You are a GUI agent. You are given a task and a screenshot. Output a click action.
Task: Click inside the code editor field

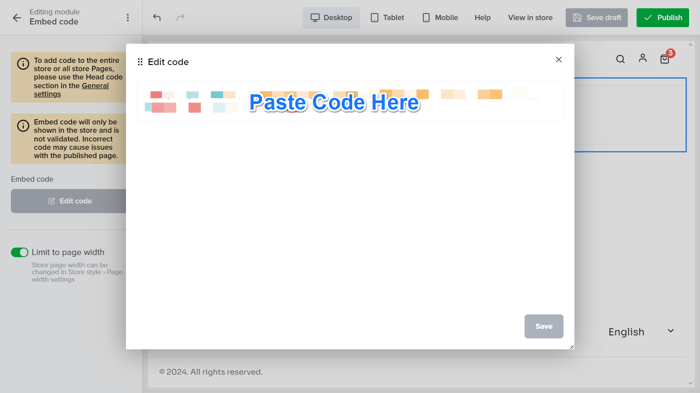(x=350, y=101)
